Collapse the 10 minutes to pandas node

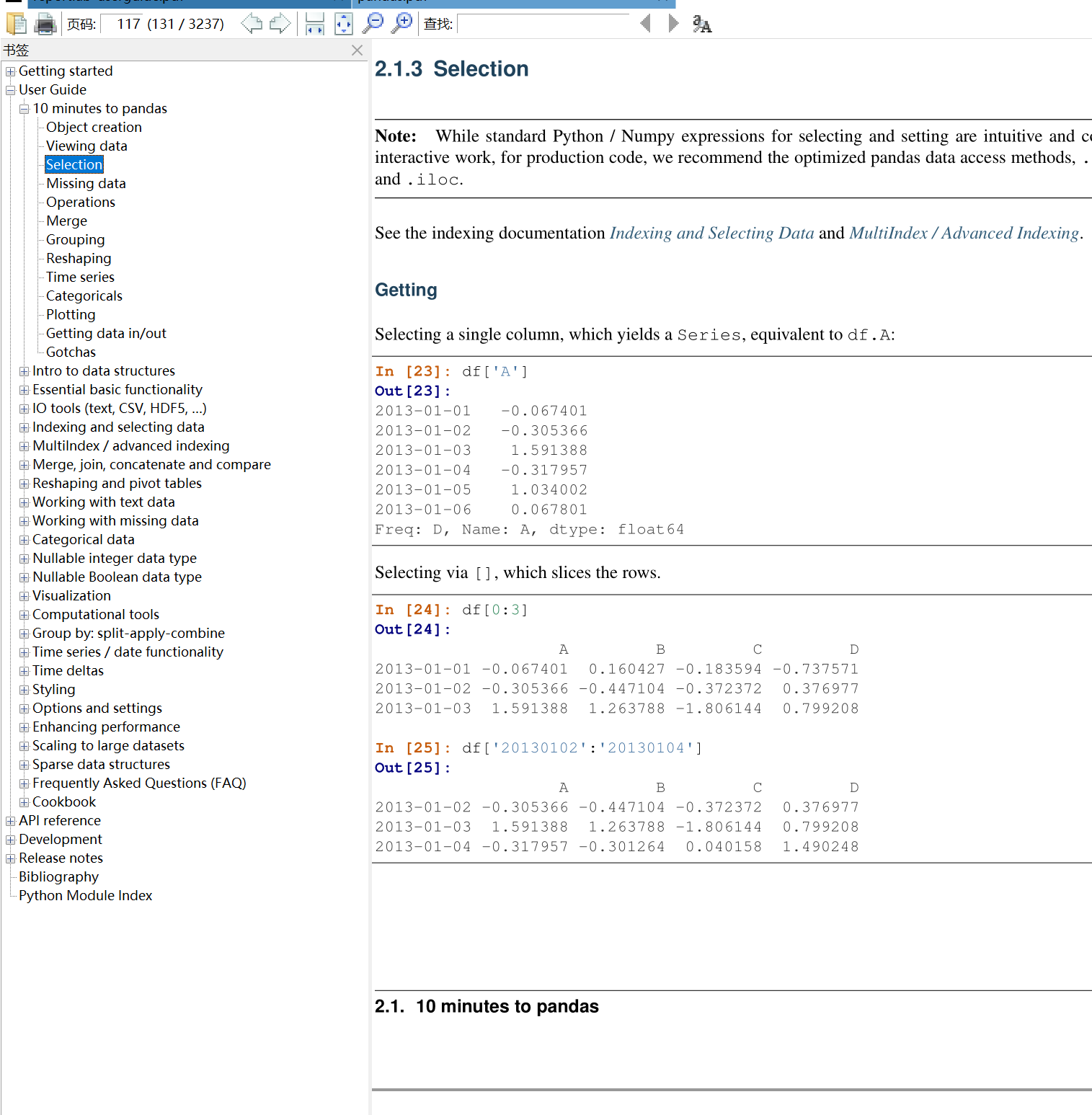click(24, 109)
